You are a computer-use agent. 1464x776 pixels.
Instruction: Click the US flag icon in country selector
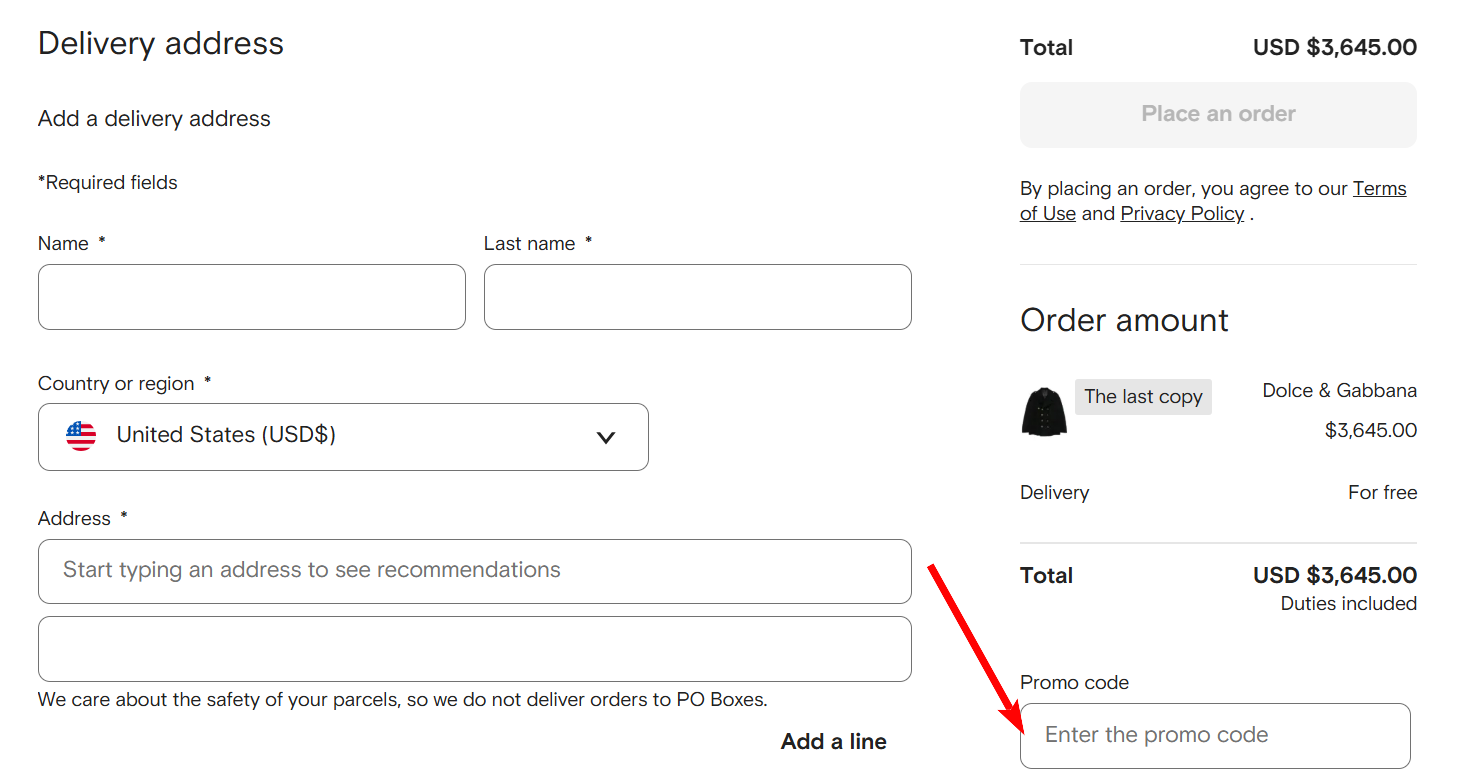pyautogui.click(x=81, y=436)
